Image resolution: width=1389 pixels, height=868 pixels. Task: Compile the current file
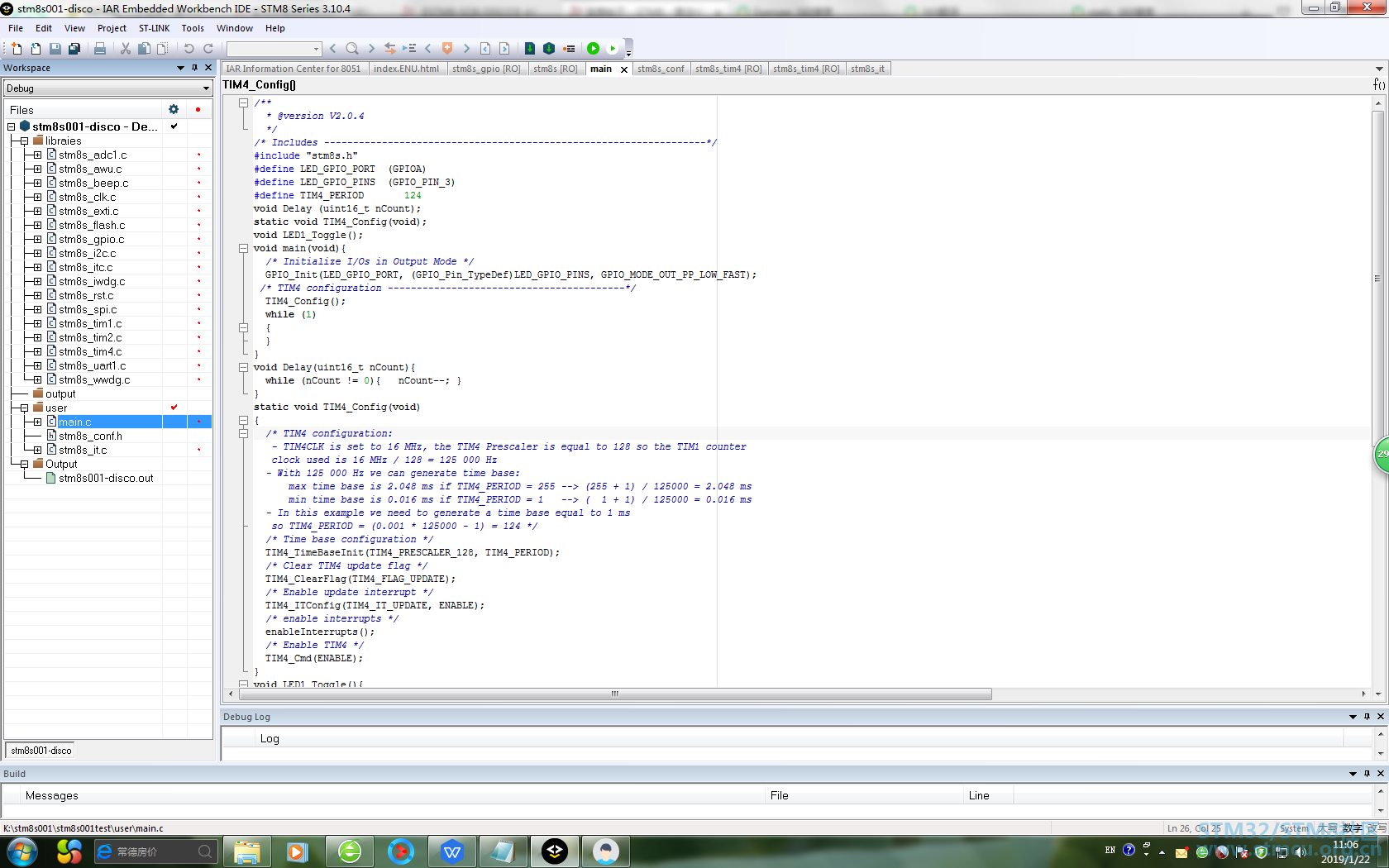pyautogui.click(x=530, y=49)
